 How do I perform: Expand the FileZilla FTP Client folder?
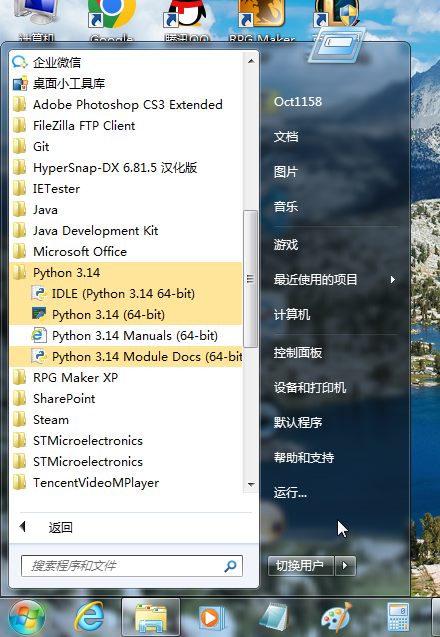click(x=126, y=126)
